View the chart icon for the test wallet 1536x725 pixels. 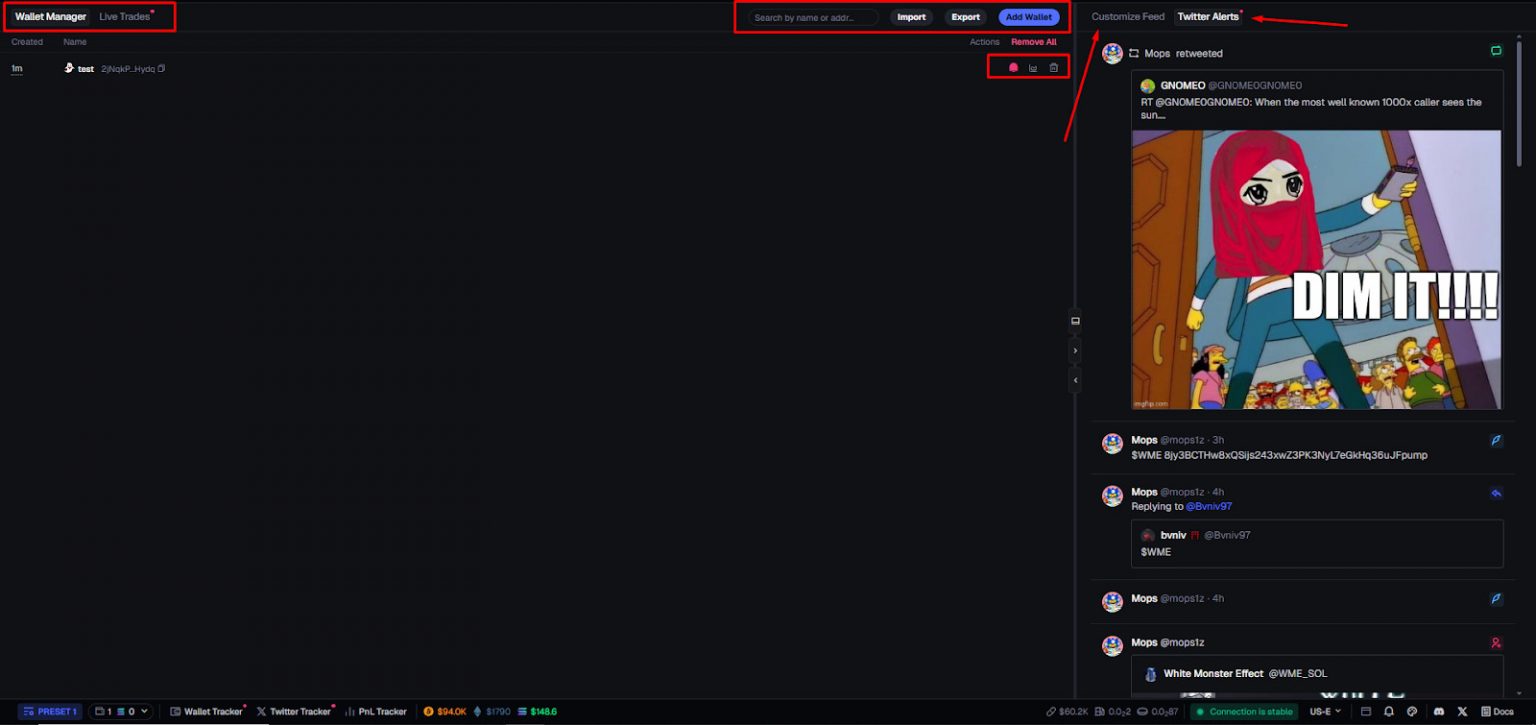pyautogui.click(x=1033, y=67)
